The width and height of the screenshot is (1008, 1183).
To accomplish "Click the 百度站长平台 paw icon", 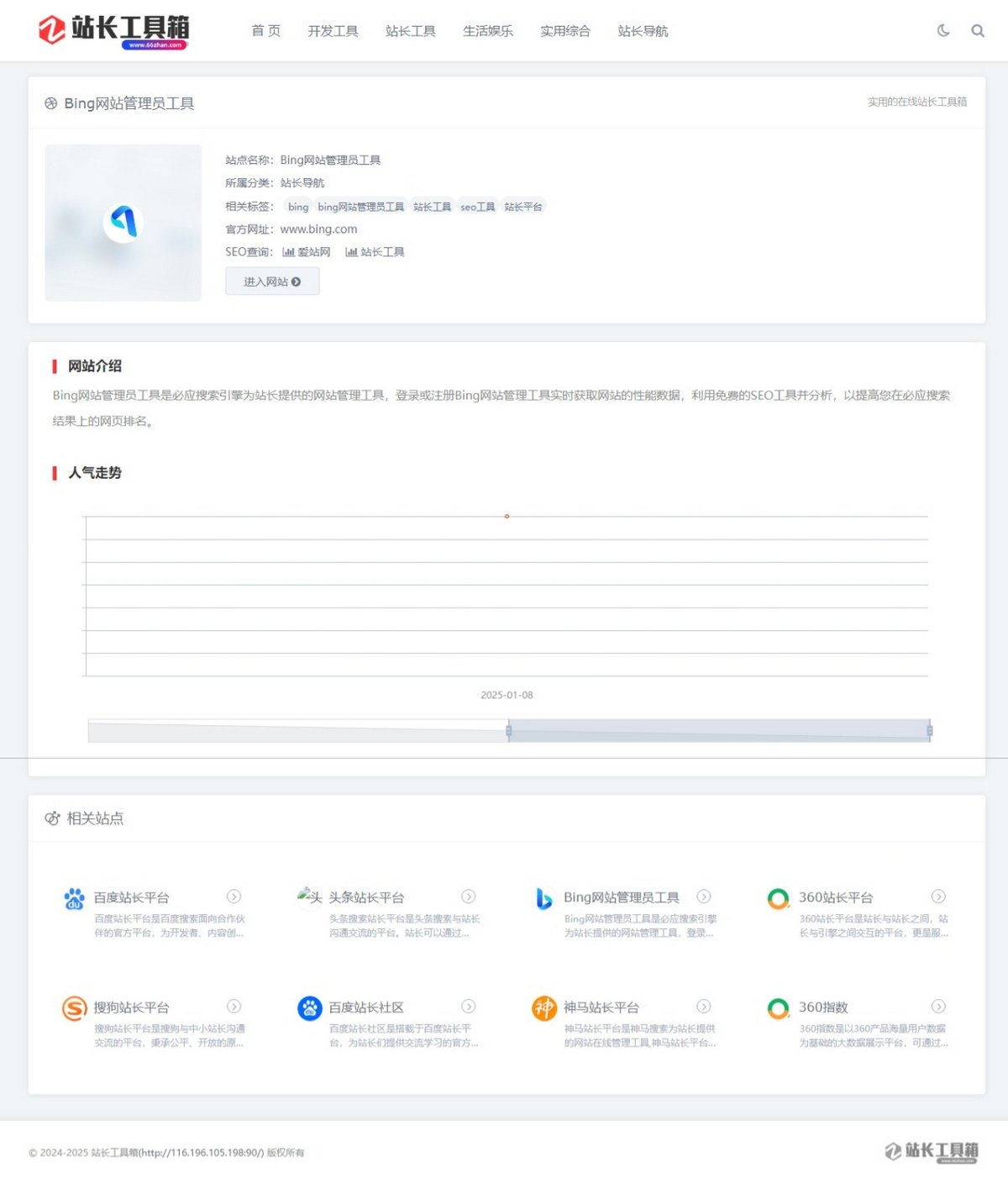I will click(x=75, y=898).
